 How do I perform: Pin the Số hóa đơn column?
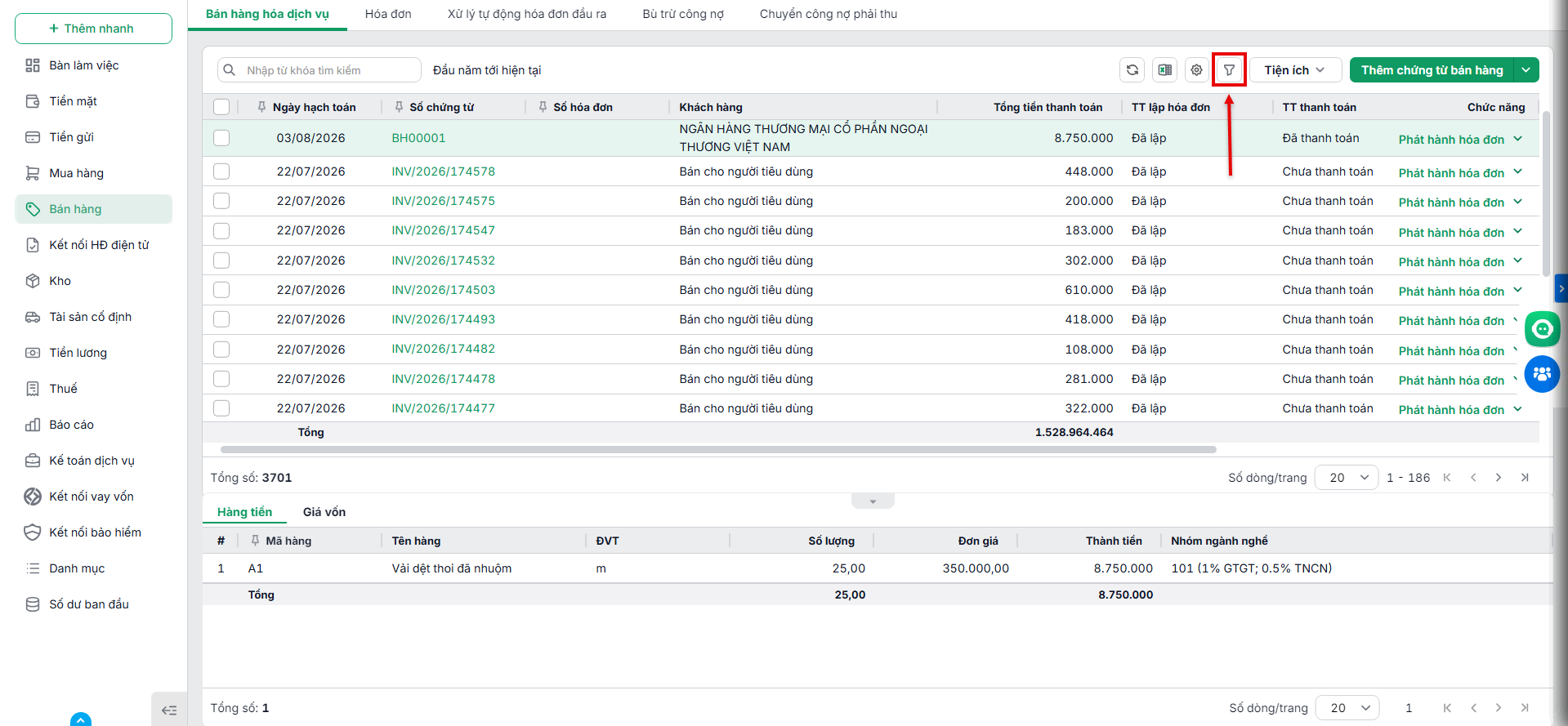pyautogui.click(x=543, y=107)
